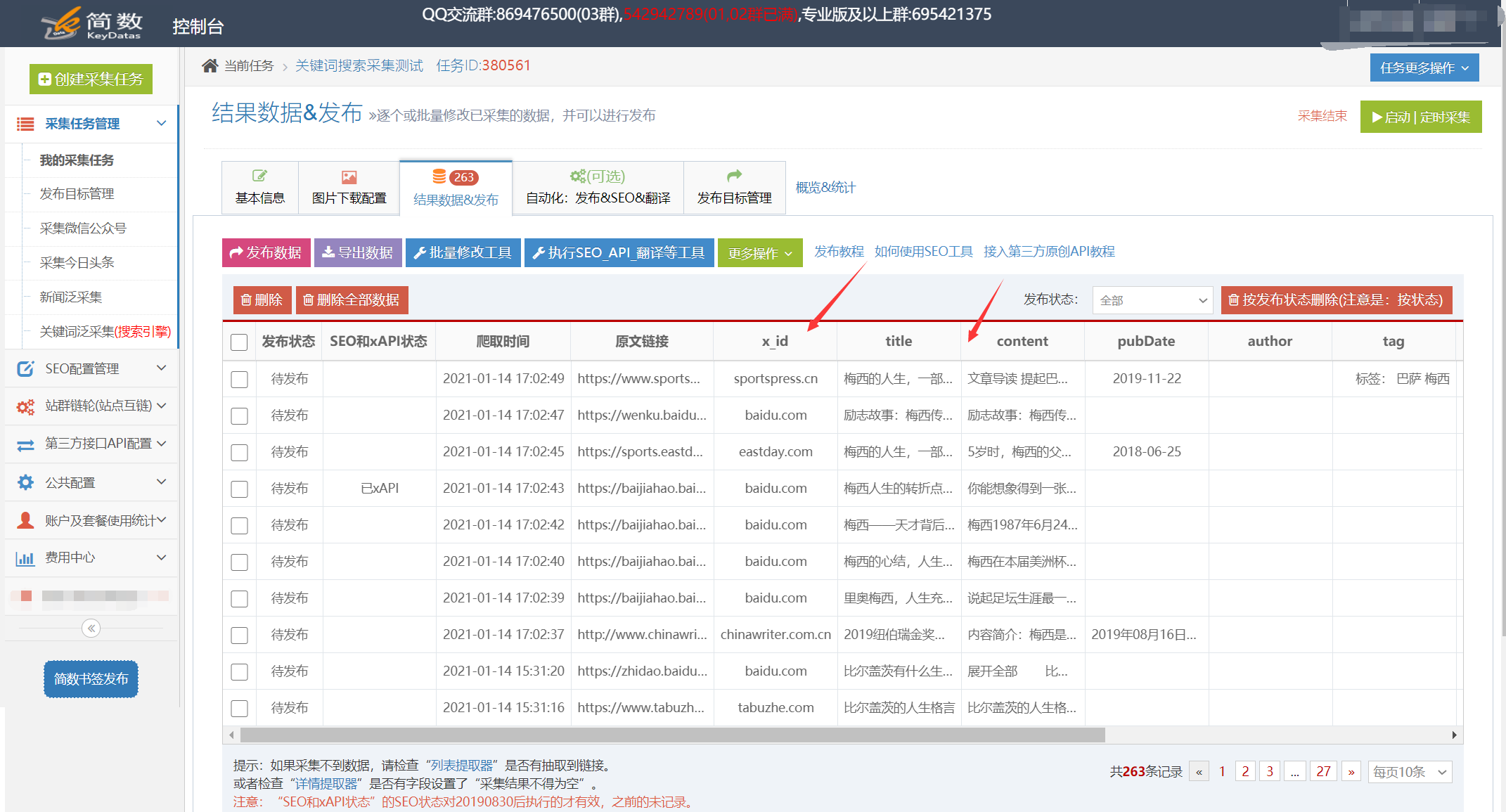The width and height of the screenshot is (1506, 812).
Task: Click the 账户及套餐使用统计 user icon
Action: [x=25, y=520]
